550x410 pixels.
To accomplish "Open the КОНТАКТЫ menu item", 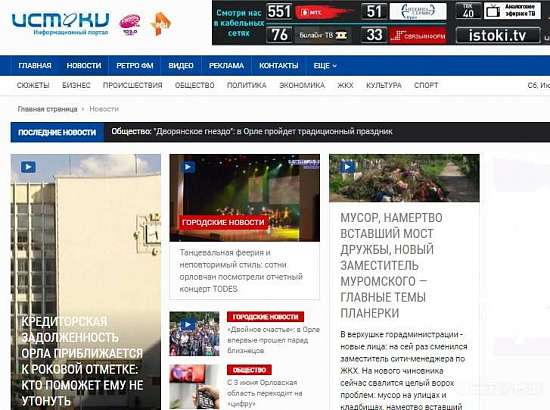I will pyautogui.click(x=279, y=66).
